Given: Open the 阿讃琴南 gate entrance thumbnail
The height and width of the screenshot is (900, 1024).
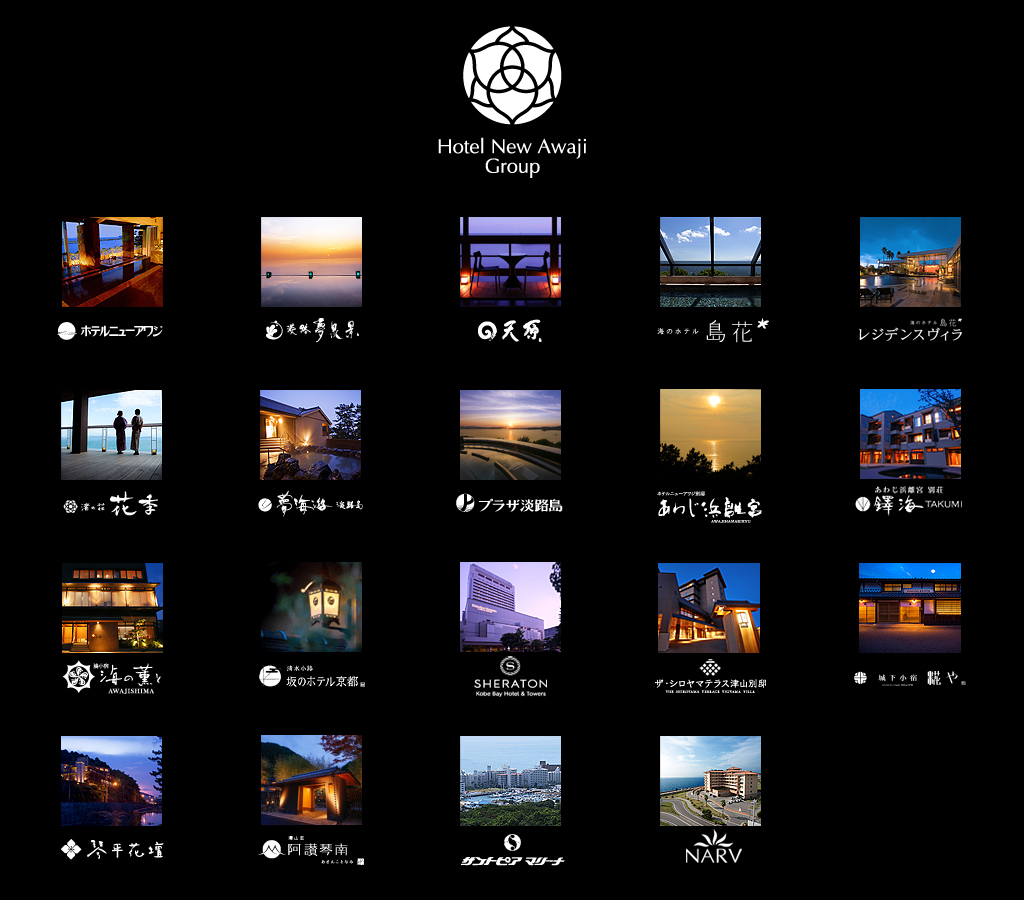Looking at the screenshot, I should [x=312, y=780].
